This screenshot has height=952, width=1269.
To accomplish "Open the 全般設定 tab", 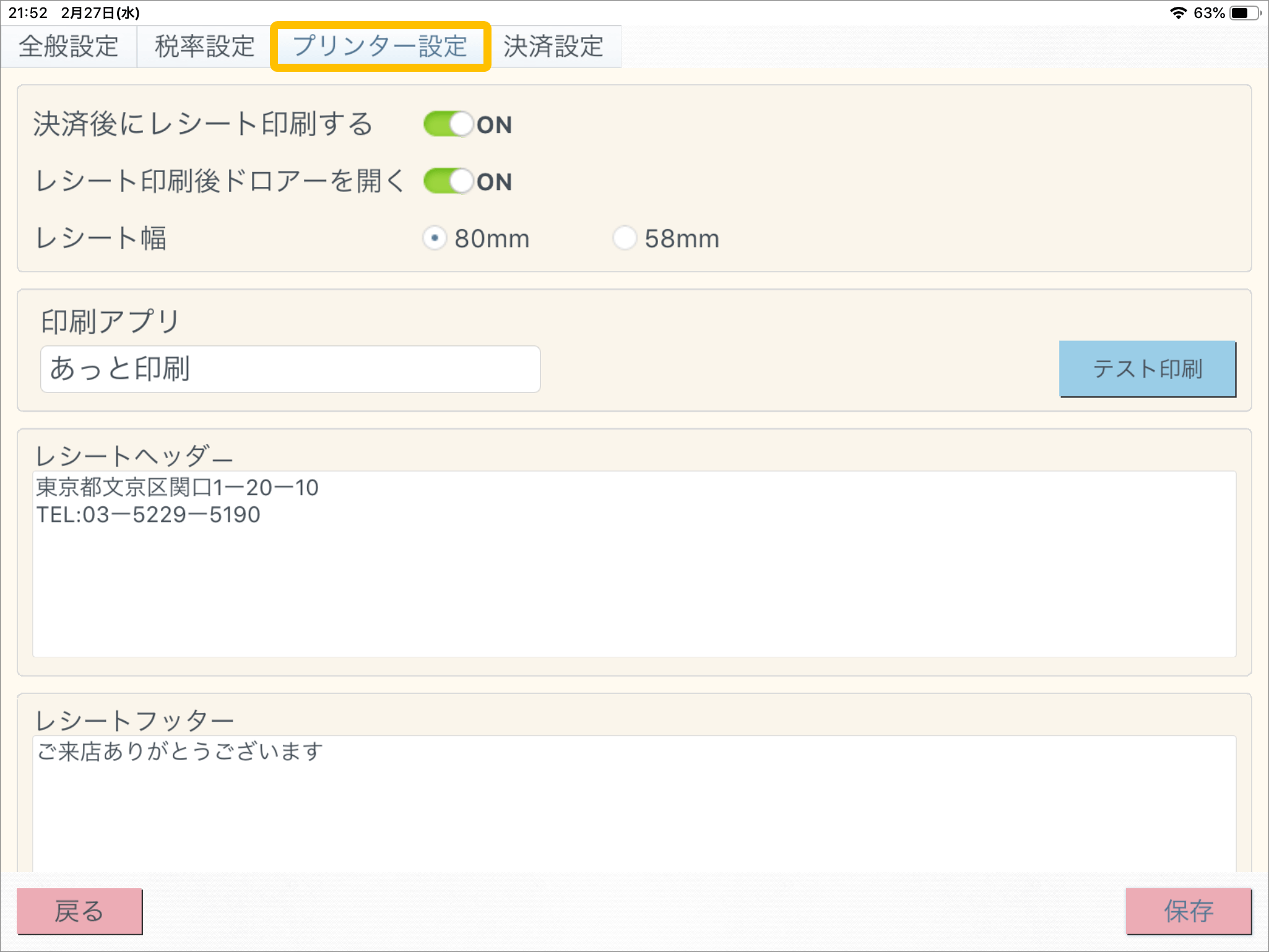I will click(68, 46).
